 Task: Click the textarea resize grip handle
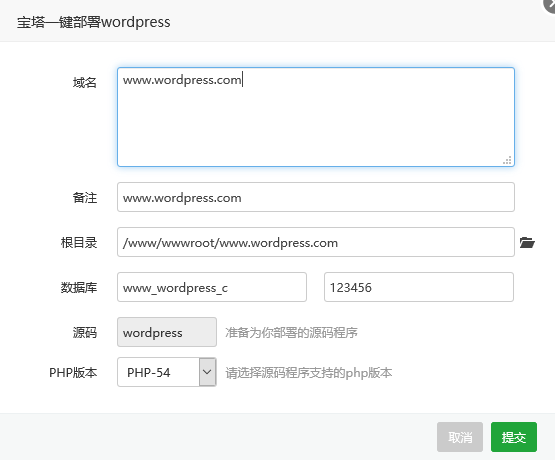(x=507, y=160)
